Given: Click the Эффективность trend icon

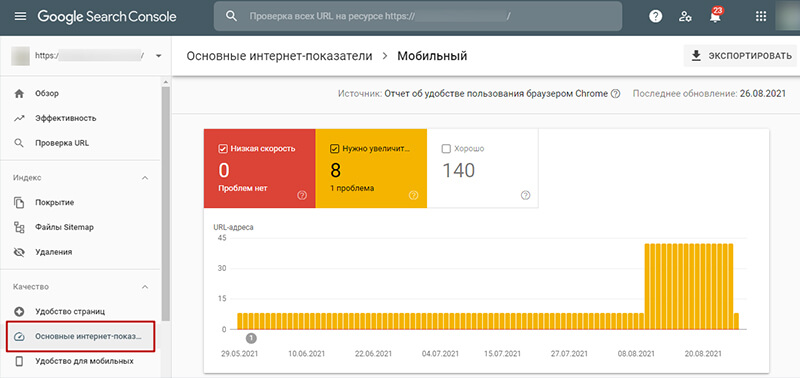Looking at the screenshot, I should click(19, 118).
